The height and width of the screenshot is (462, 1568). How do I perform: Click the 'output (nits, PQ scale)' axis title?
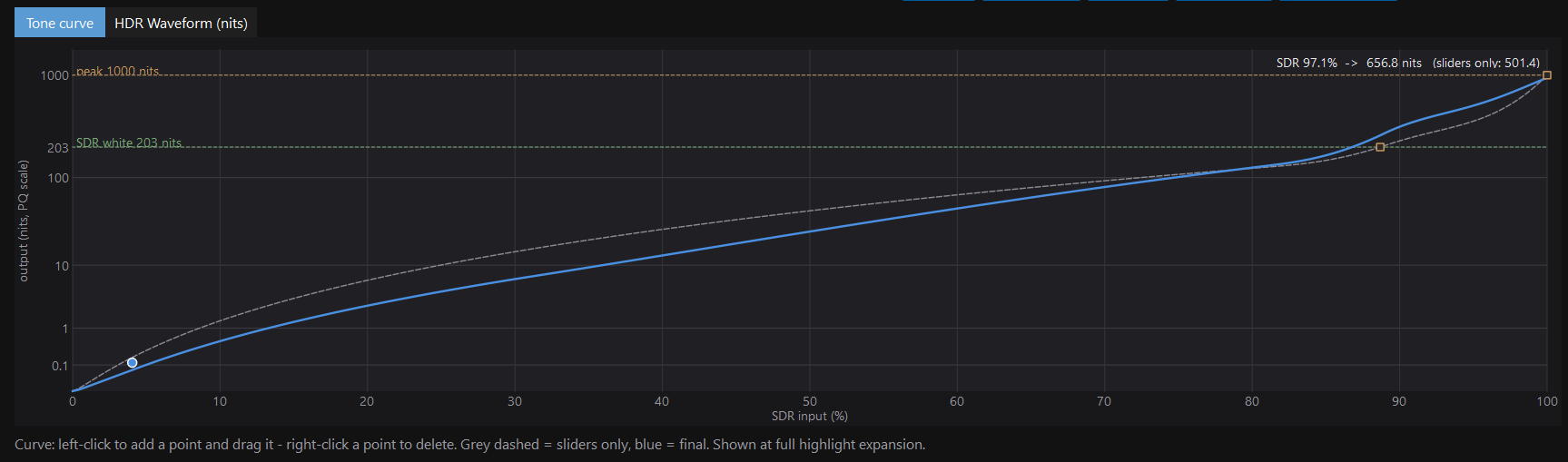[x=24, y=221]
